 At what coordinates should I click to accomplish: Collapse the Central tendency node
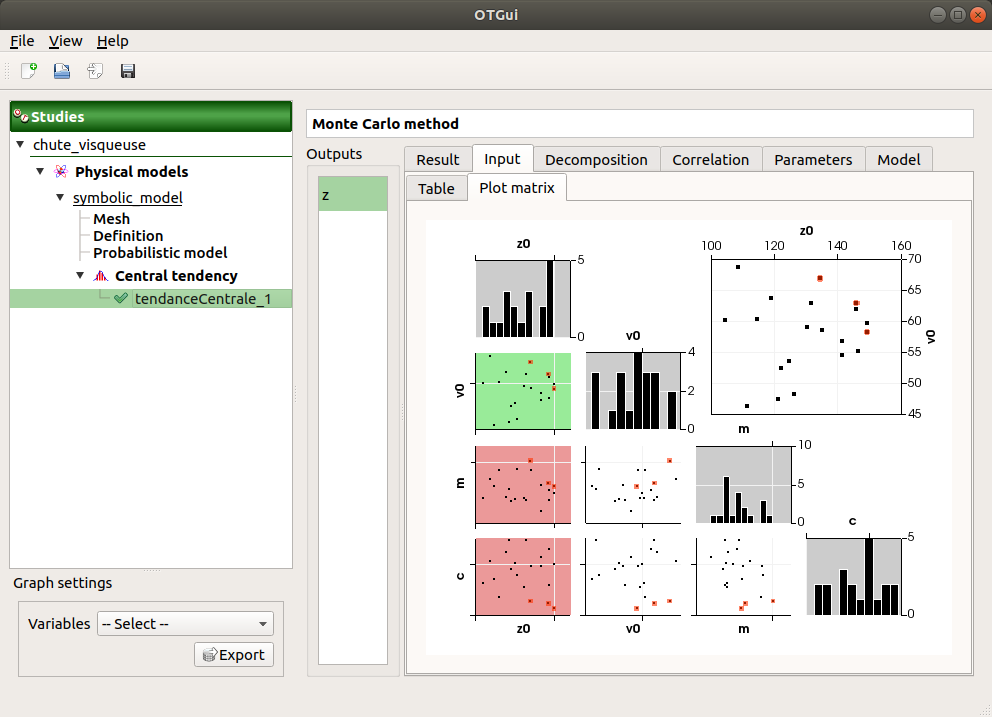click(80, 275)
